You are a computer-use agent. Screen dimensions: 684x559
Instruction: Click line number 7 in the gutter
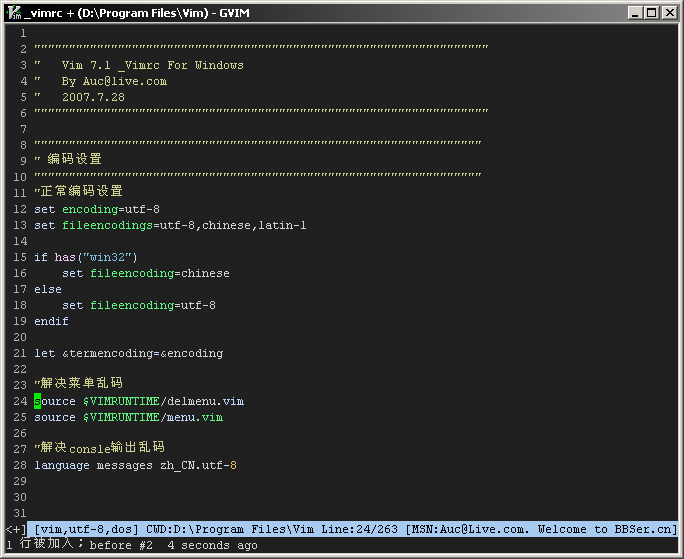click(23, 129)
